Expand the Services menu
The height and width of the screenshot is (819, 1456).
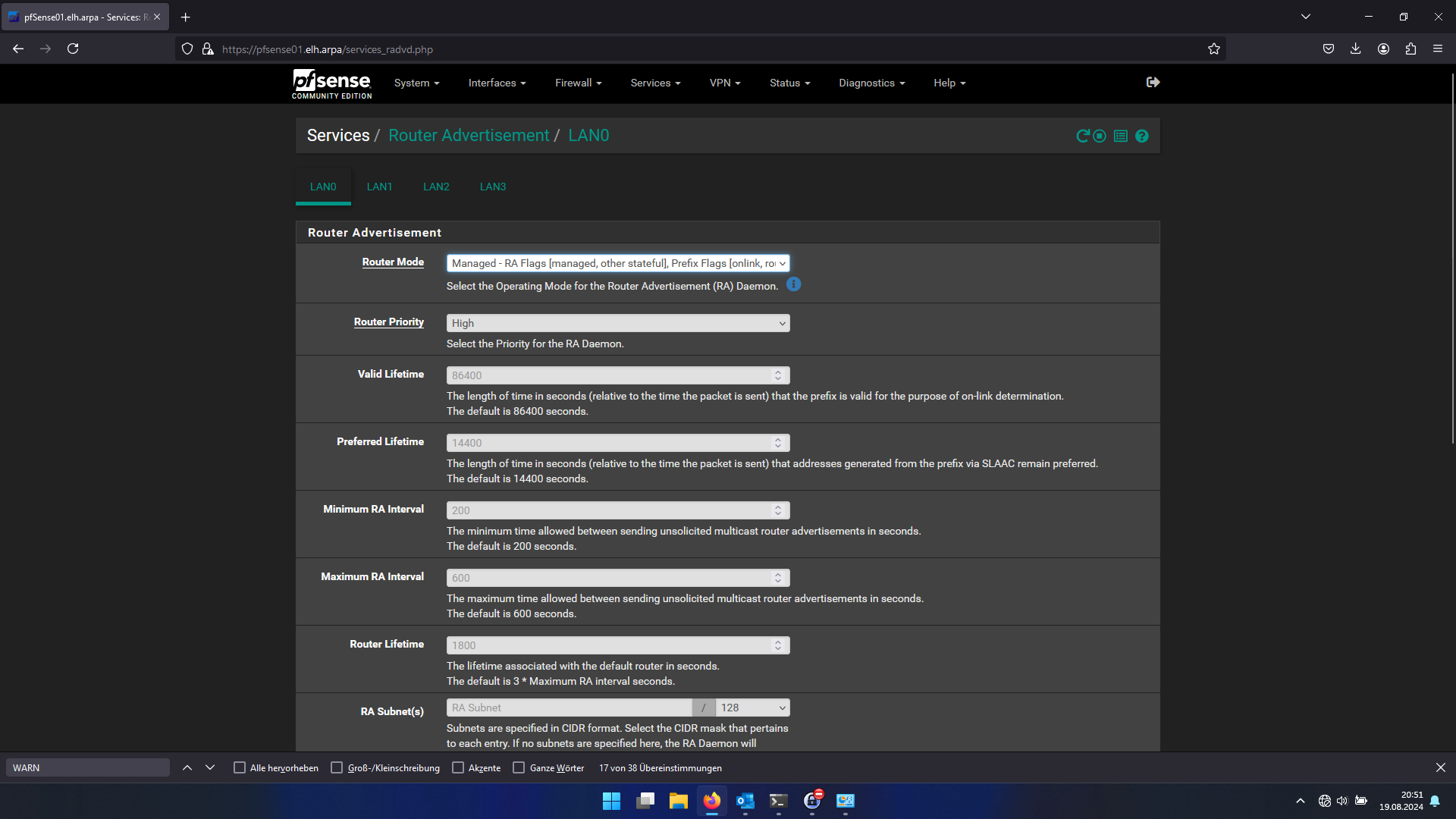(655, 83)
